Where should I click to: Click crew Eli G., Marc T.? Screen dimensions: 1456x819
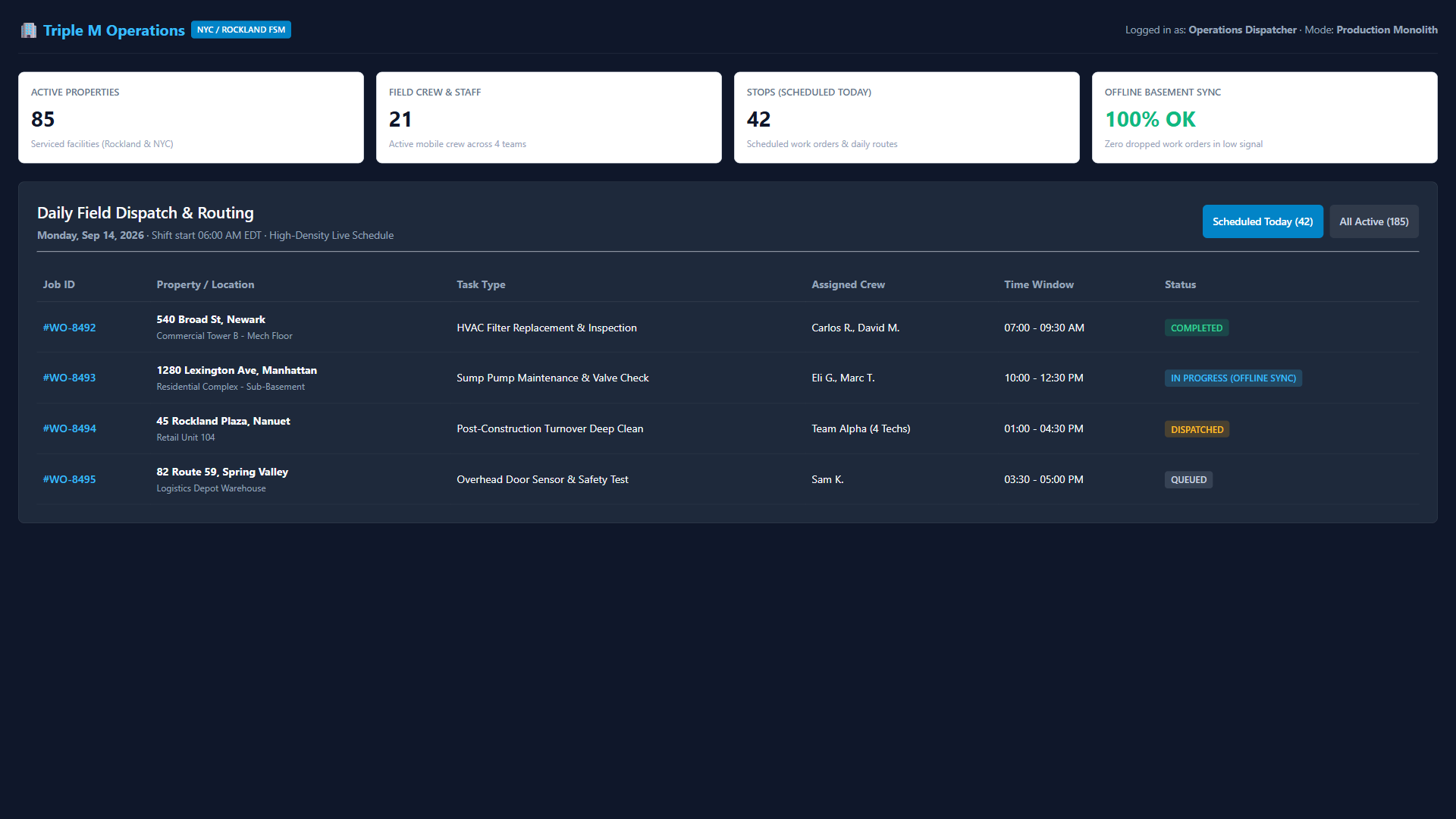click(843, 378)
